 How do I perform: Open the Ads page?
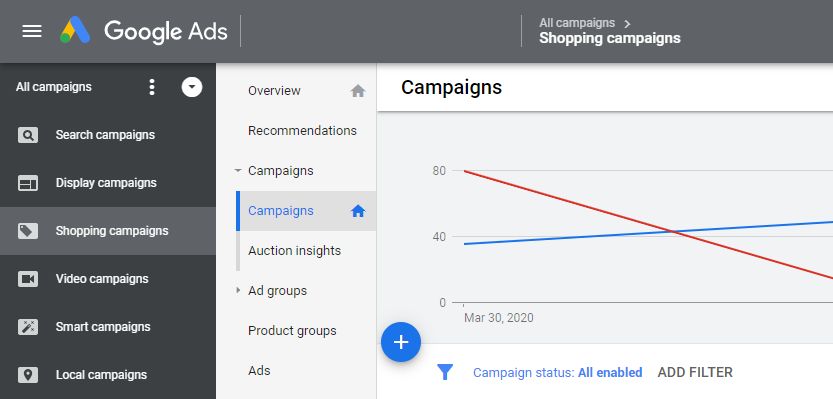[x=259, y=371]
